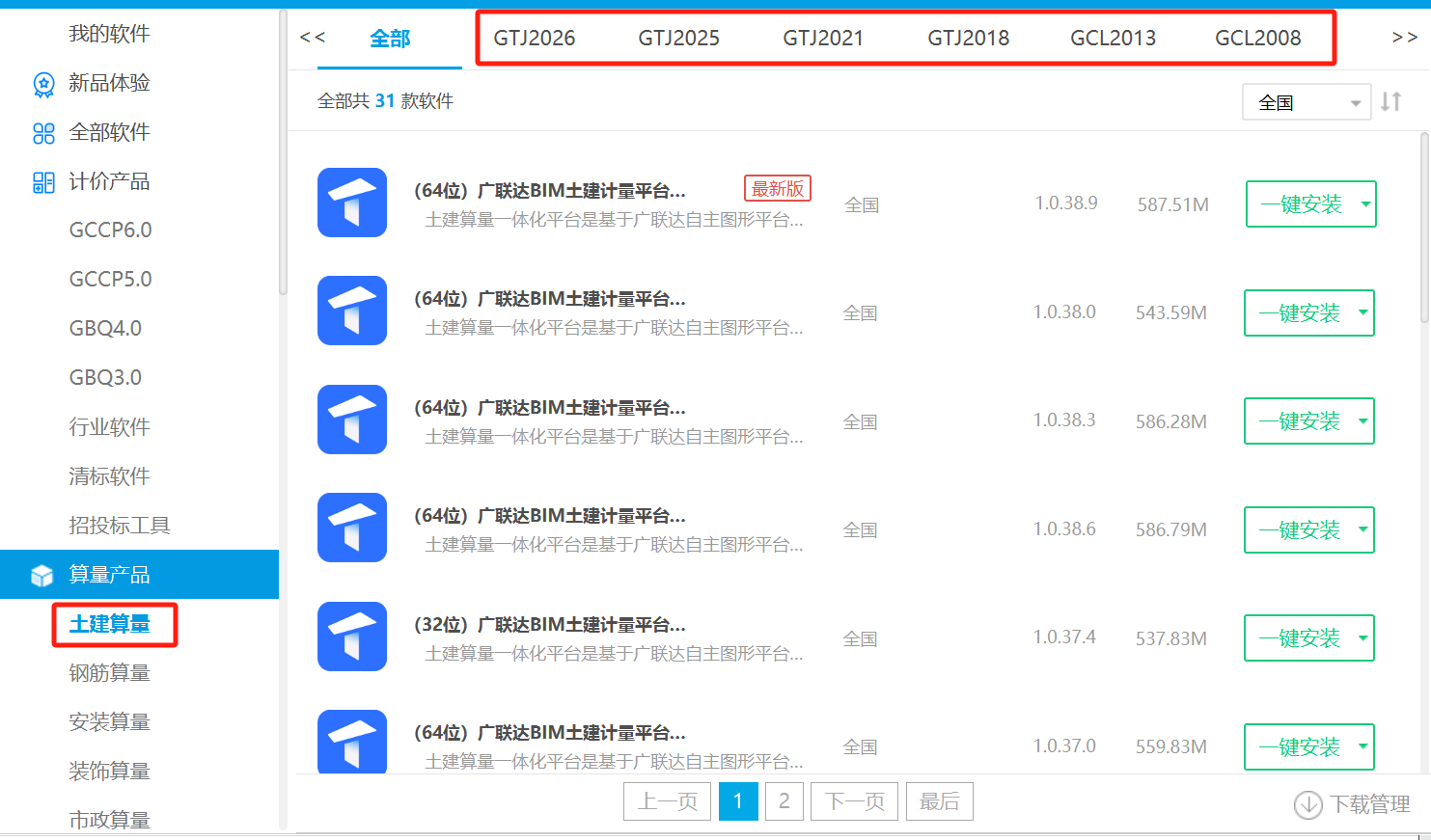Select GBQ4.0 in sidebar
The width and height of the screenshot is (1431, 840).
pyautogui.click(x=105, y=328)
